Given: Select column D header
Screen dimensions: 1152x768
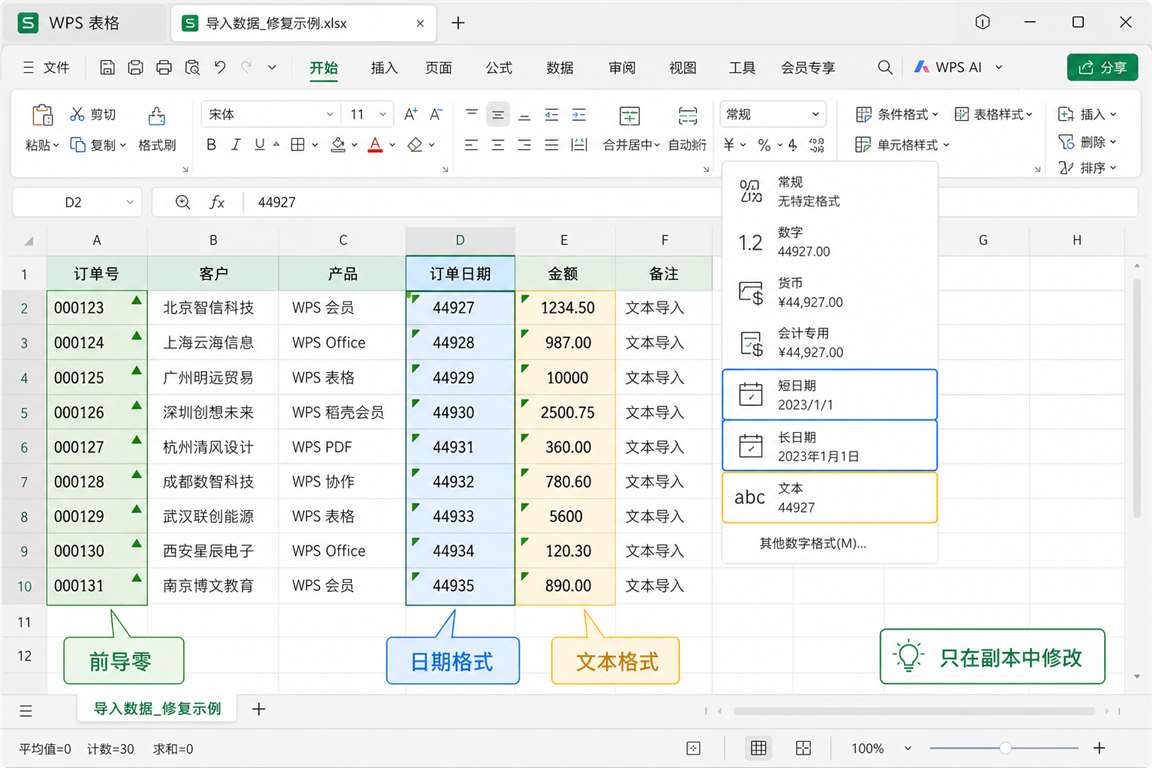Looking at the screenshot, I should pos(460,240).
